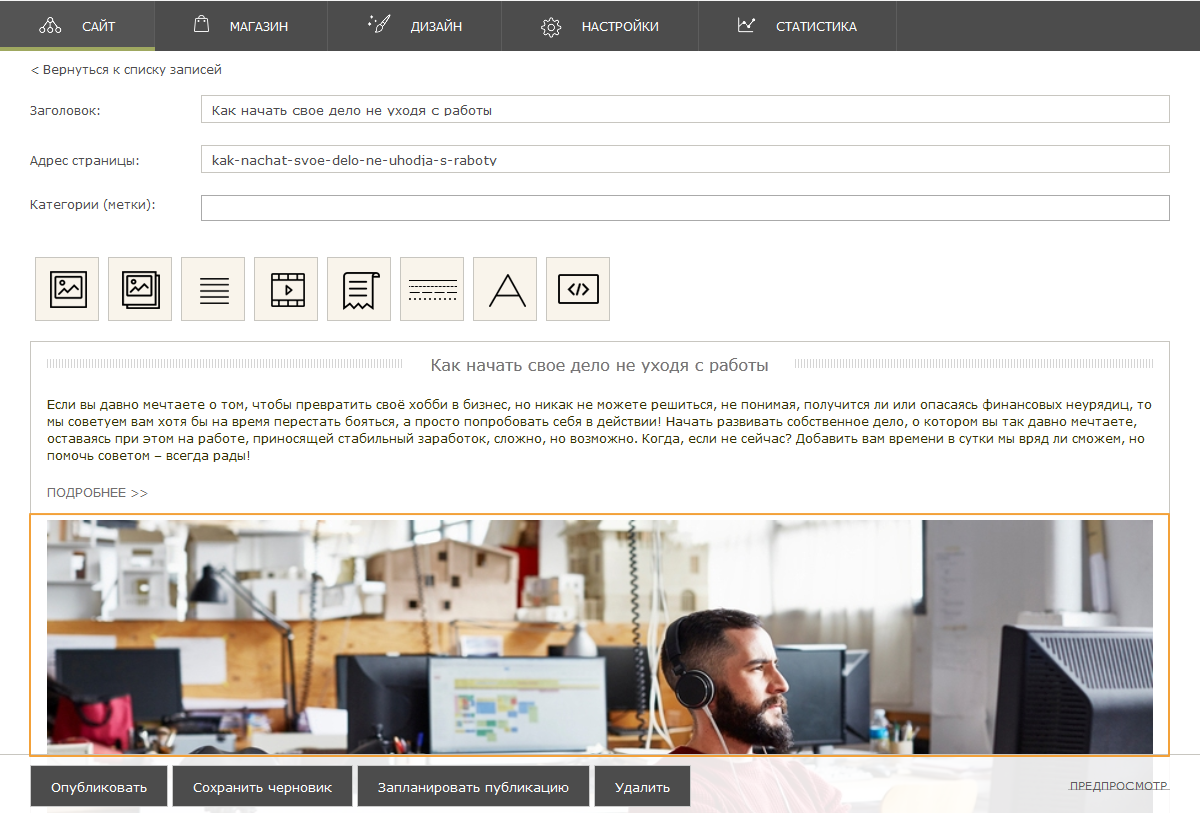Screen dimensions: 1200x813
Task: Click the site structure icon in Сайт tab
Action: (x=50, y=26)
